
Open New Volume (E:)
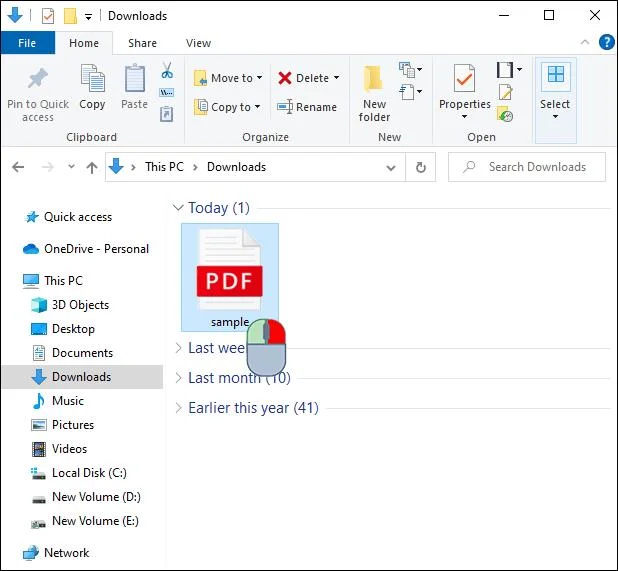click(85, 521)
